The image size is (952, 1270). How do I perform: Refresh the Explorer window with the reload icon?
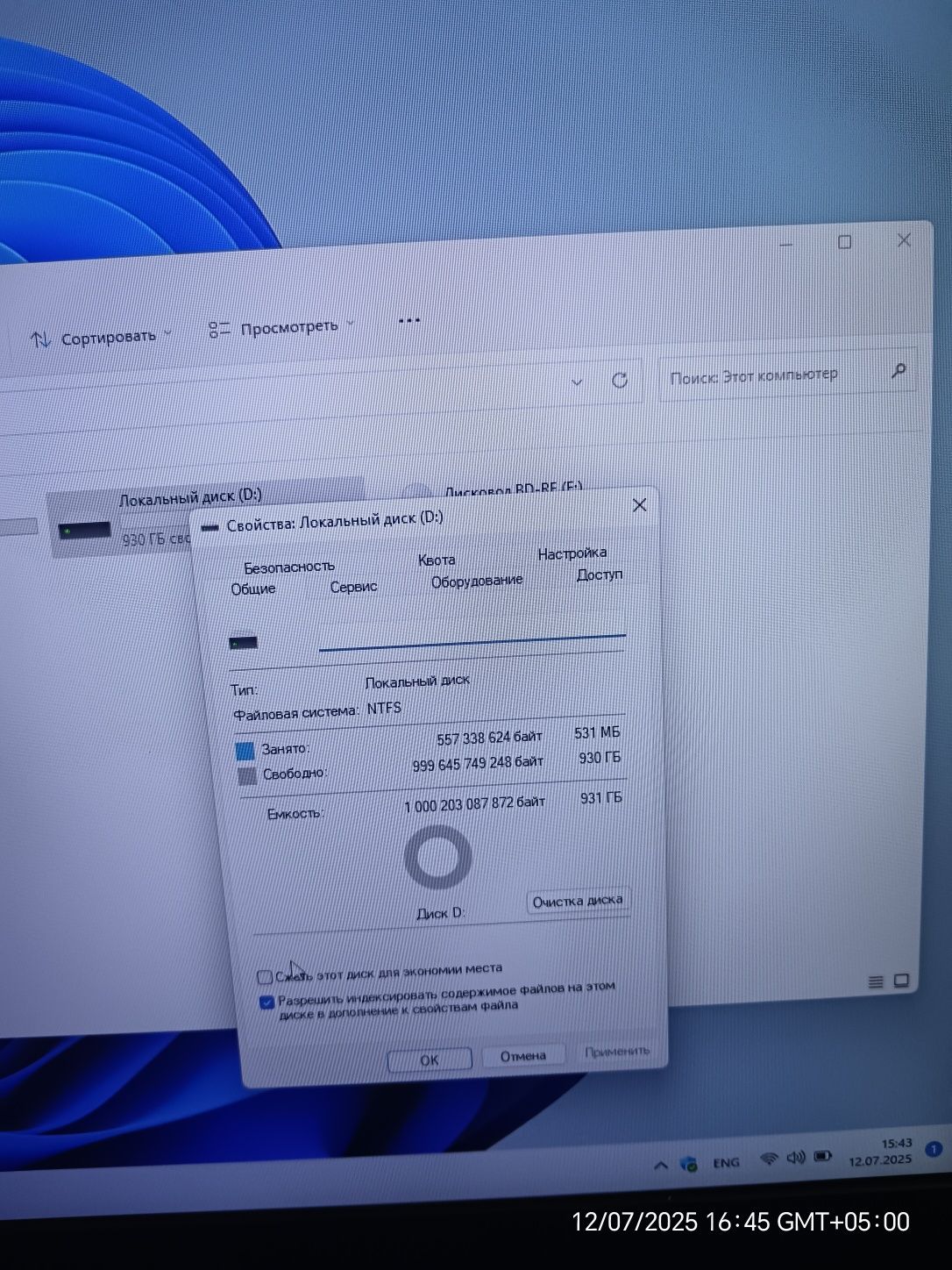(x=620, y=380)
